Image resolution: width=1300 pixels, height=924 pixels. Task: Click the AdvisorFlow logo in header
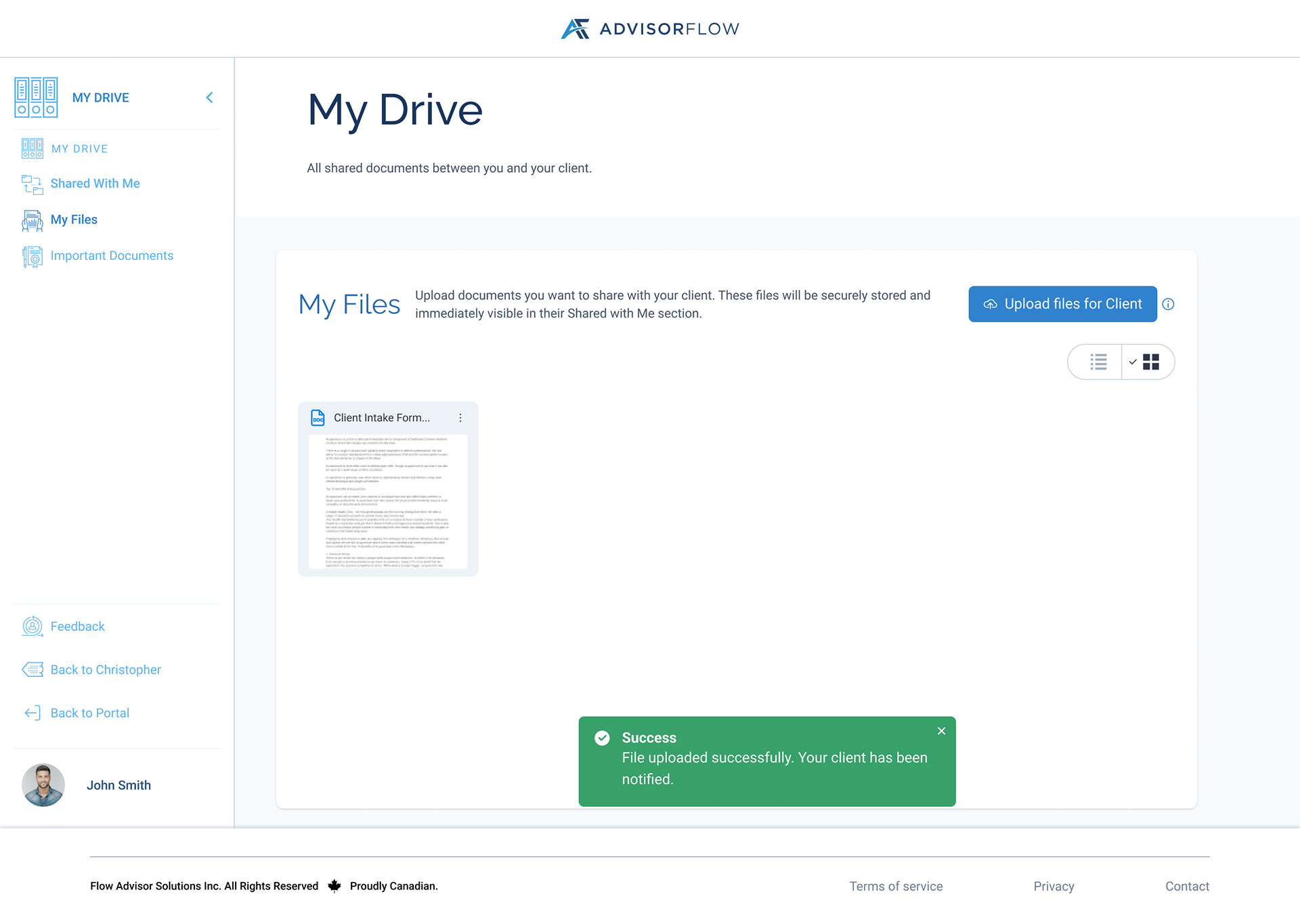pyautogui.click(x=649, y=28)
